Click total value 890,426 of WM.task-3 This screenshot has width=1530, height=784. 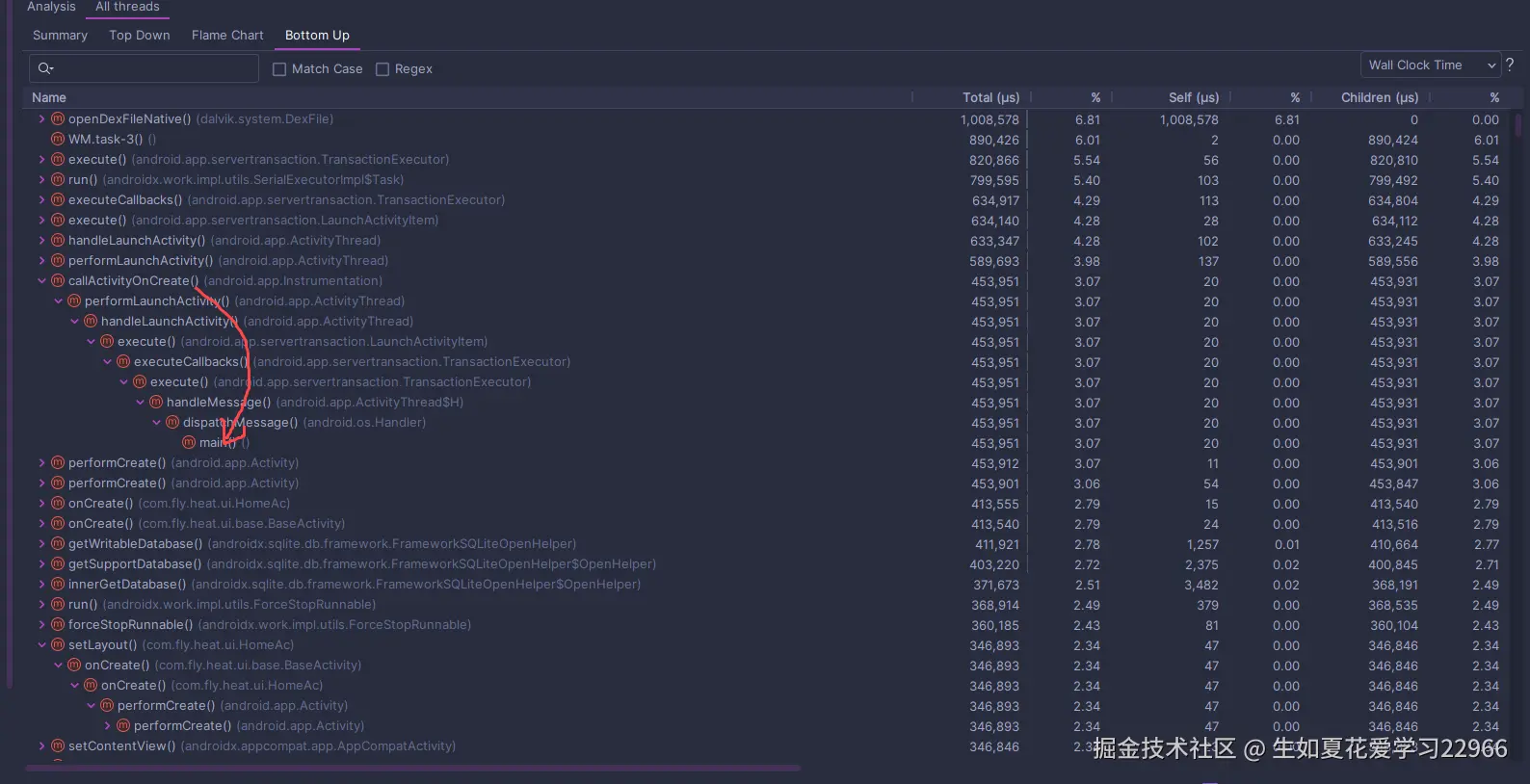[x=994, y=141]
